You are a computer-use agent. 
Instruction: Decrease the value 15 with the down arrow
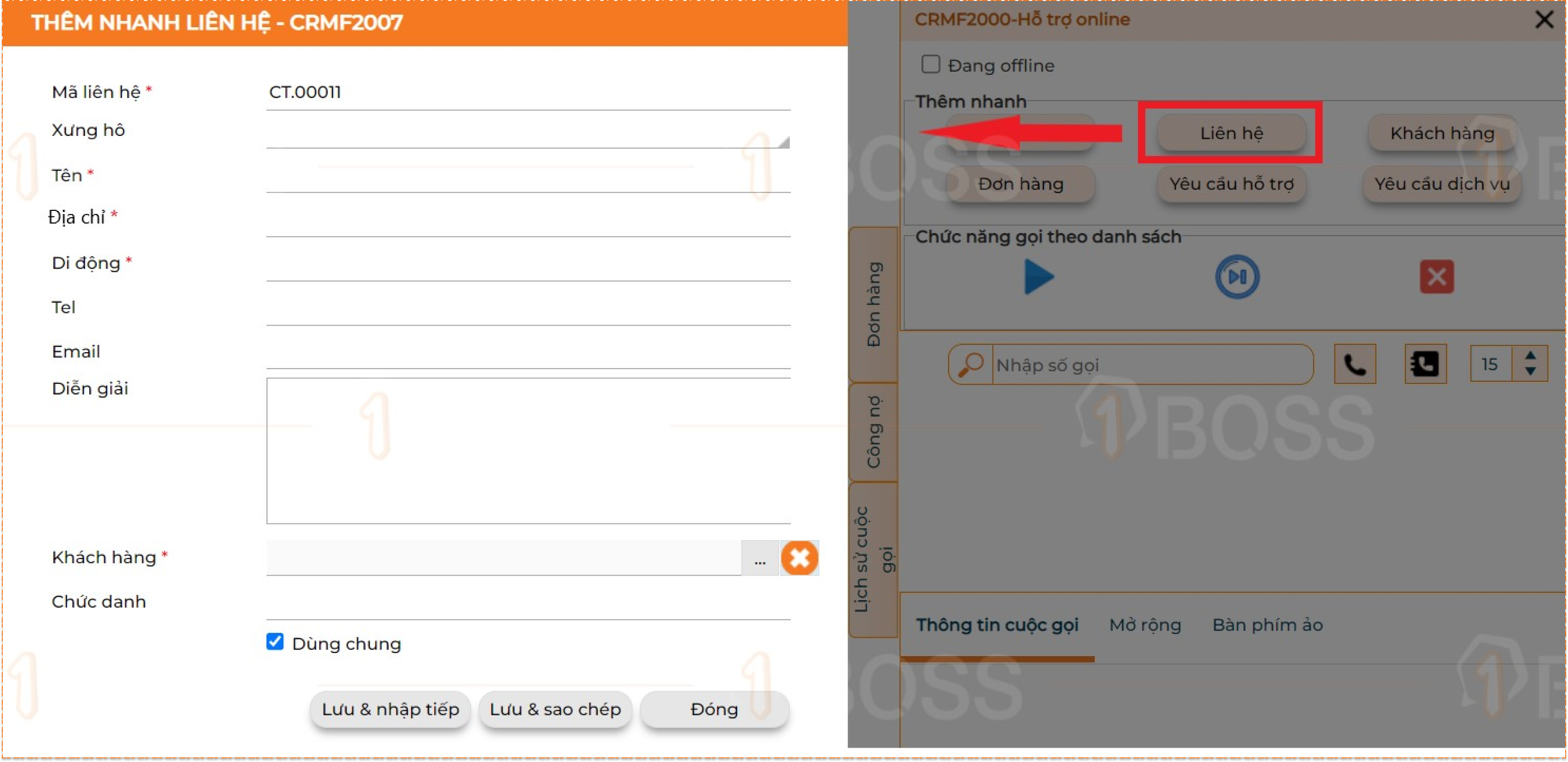click(x=1530, y=372)
